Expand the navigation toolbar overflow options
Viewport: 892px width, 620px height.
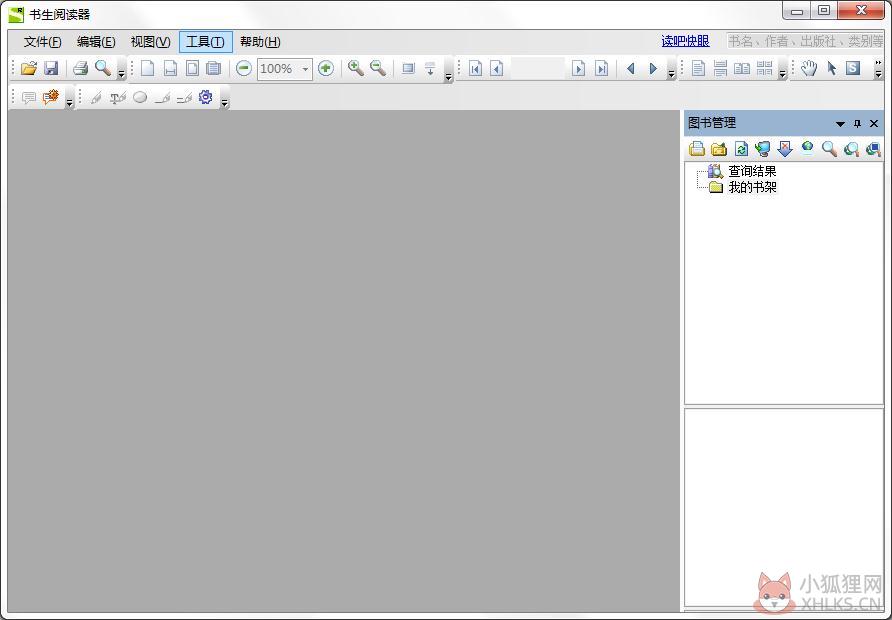click(671, 73)
